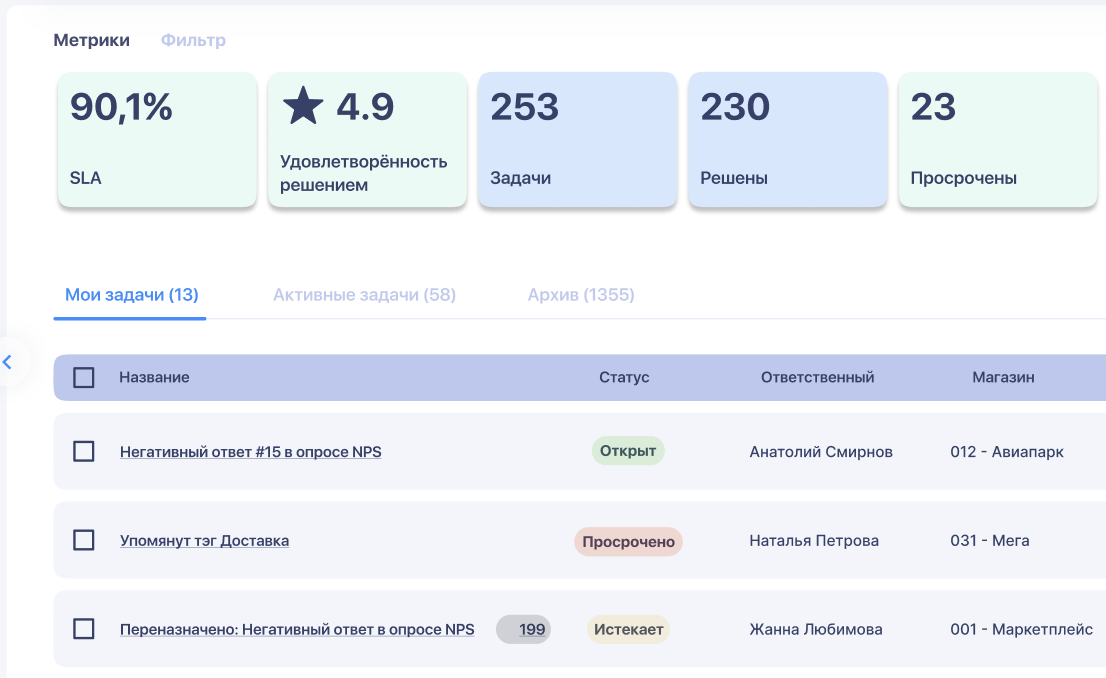Click the 199 counter badge
The height and width of the screenshot is (678, 1106).
click(524, 630)
